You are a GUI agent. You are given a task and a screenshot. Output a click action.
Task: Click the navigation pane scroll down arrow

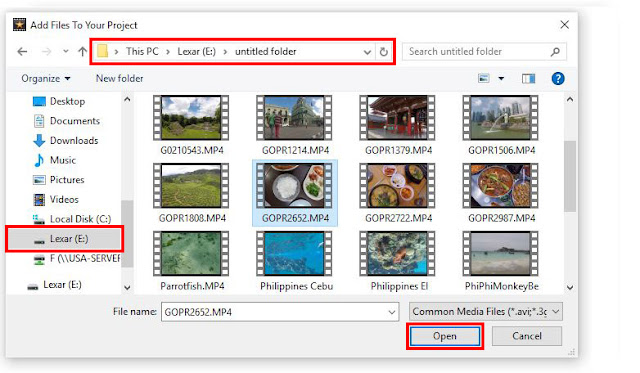[x=127, y=287]
